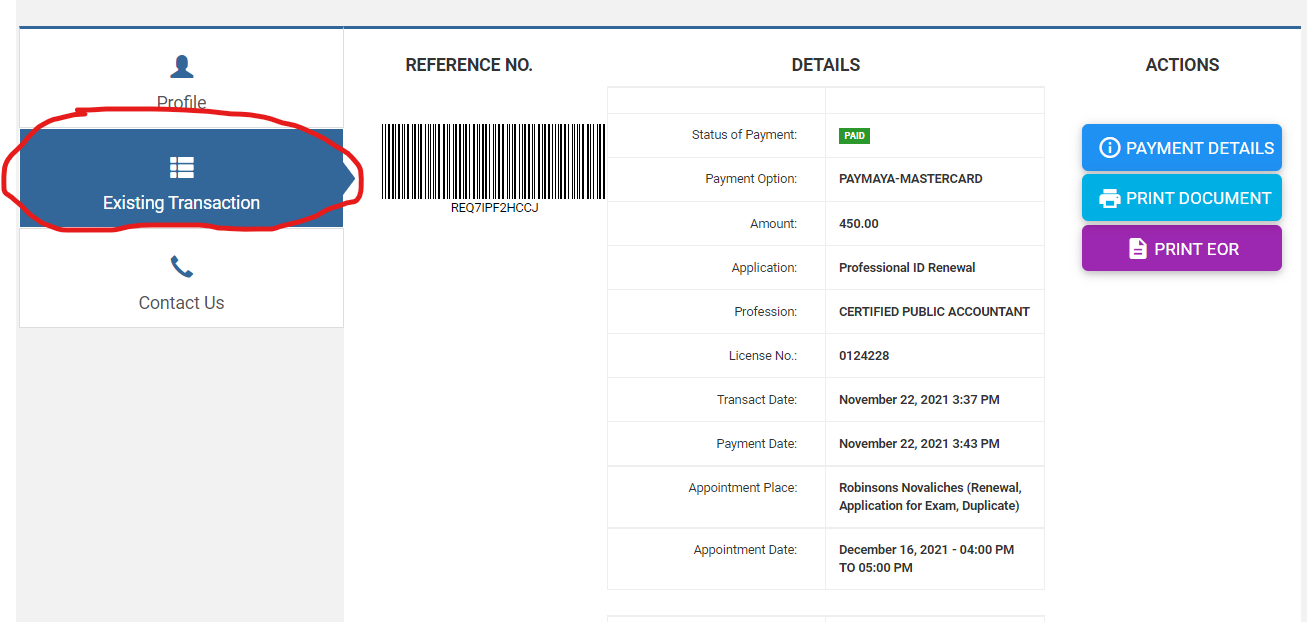Click the DETAILS column header

click(x=826, y=65)
